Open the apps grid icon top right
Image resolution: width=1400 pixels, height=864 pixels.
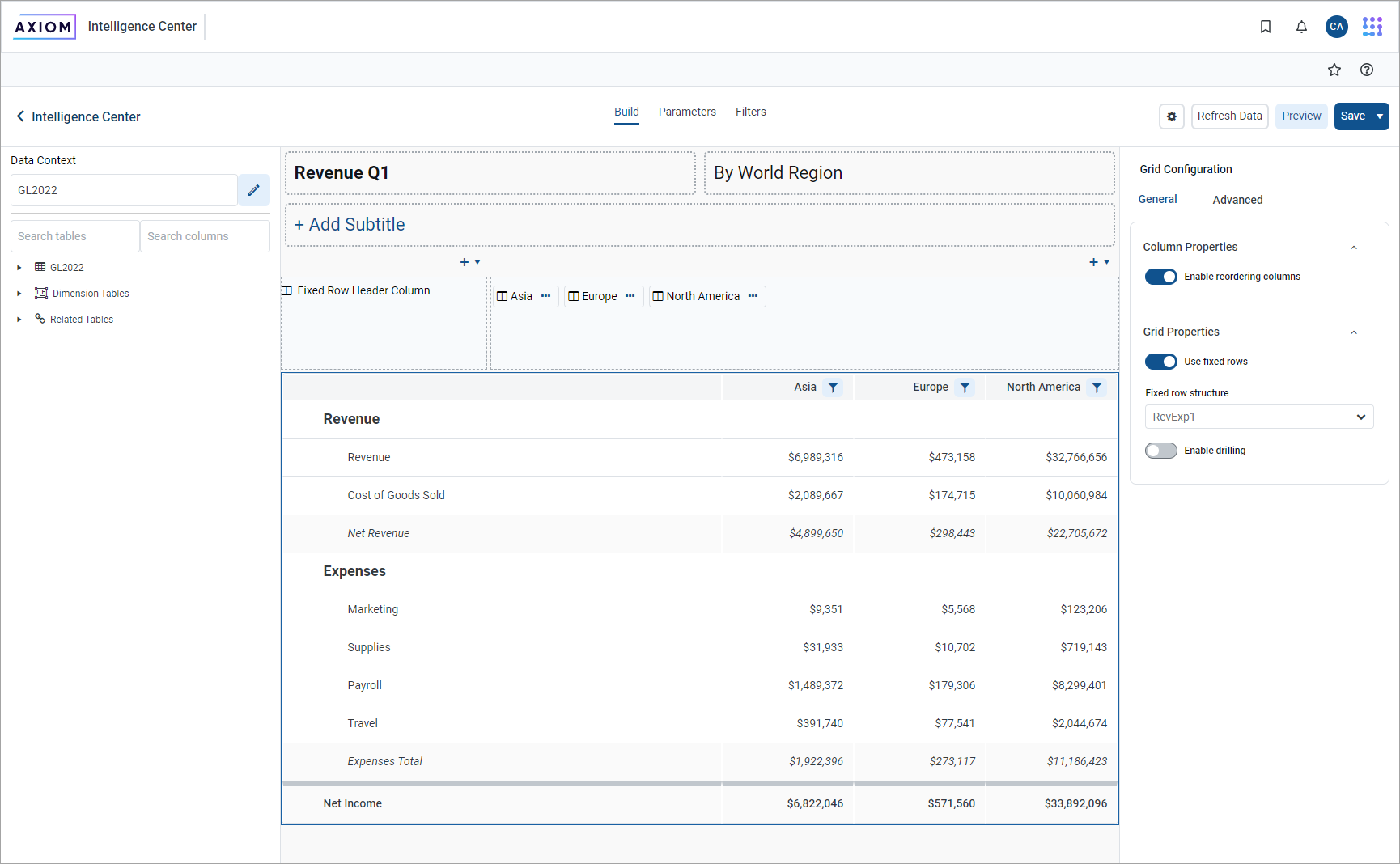(x=1372, y=27)
